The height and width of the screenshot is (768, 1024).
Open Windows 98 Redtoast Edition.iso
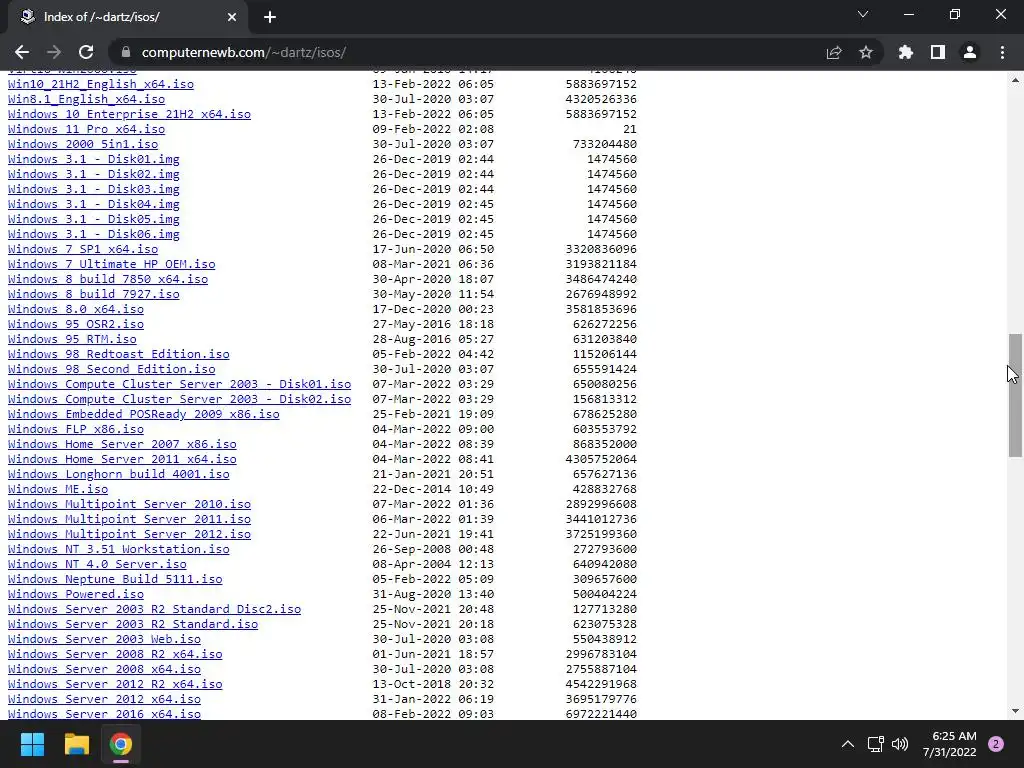119,355
